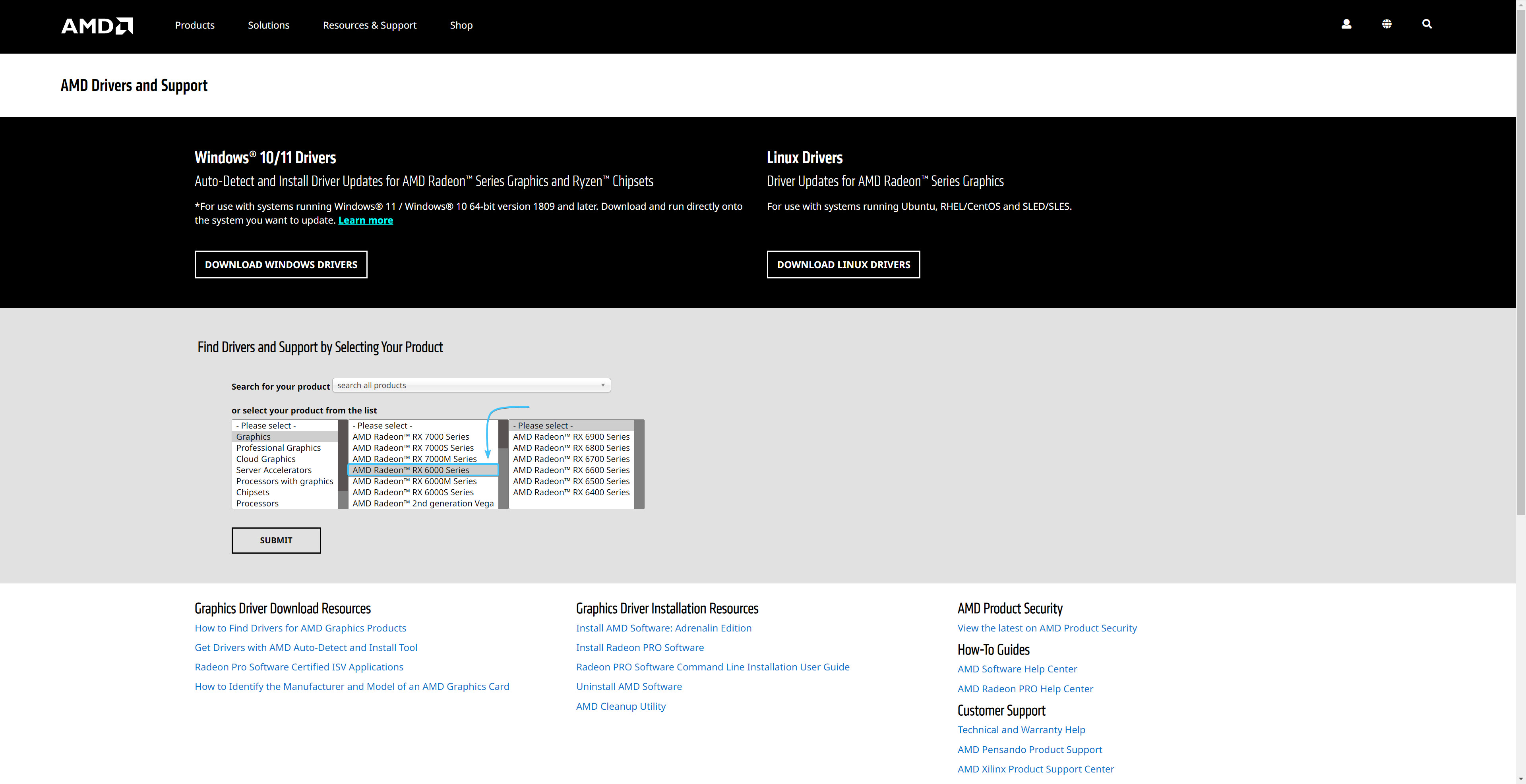This screenshot has height=784, width=1526.
Task: Click Download Windows Drivers button
Action: pos(281,265)
